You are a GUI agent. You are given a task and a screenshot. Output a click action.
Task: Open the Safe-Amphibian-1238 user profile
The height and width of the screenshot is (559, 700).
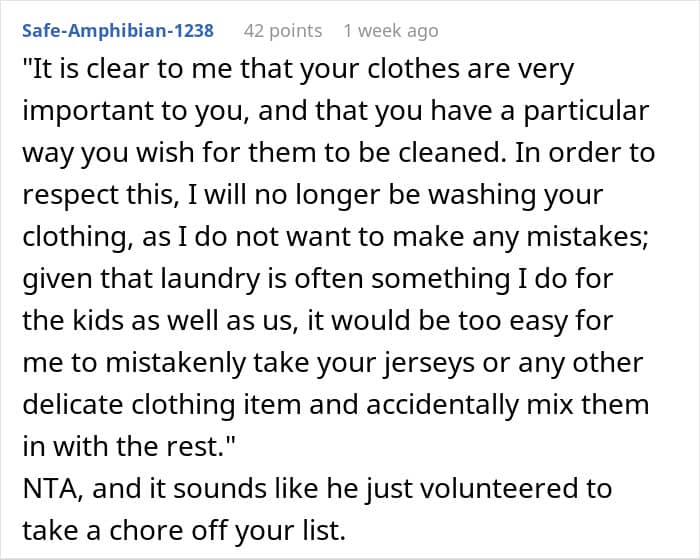pyautogui.click(x=117, y=31)
